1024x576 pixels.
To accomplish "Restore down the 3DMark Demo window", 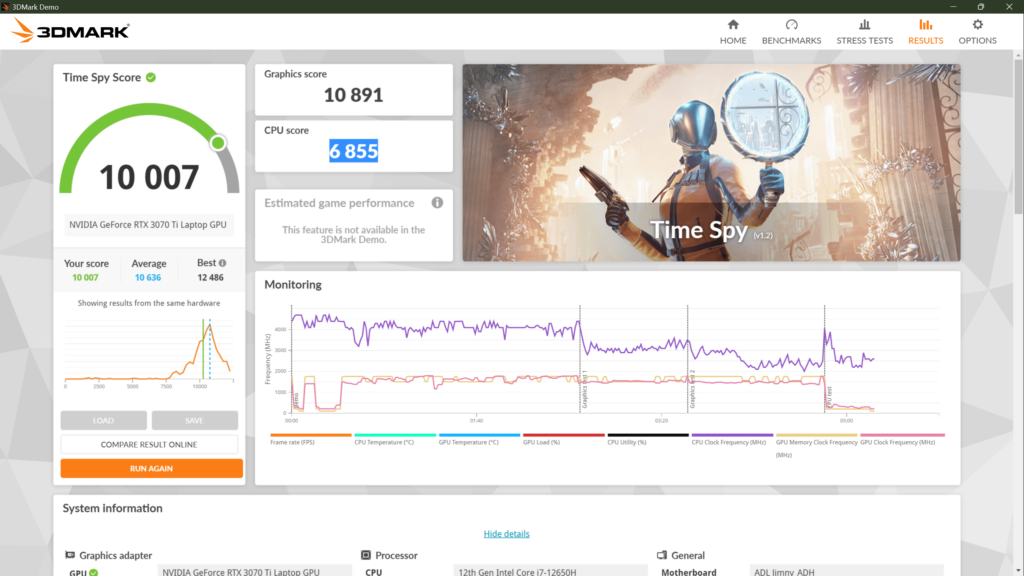I will pos(981,7).
